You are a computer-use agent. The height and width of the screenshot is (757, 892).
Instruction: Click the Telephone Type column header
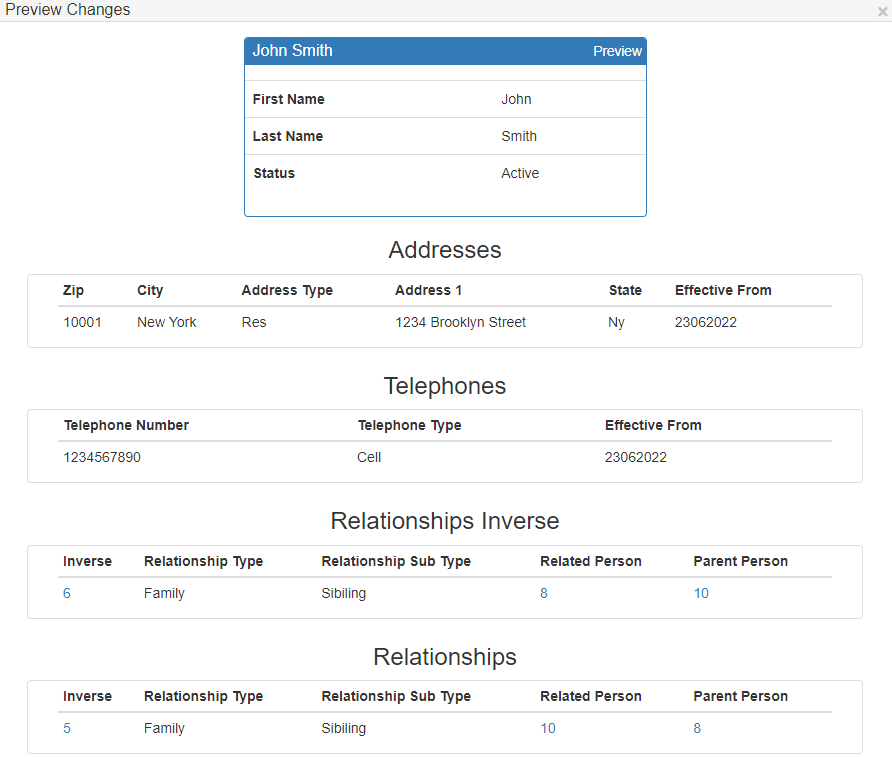[x=409, y=425]
